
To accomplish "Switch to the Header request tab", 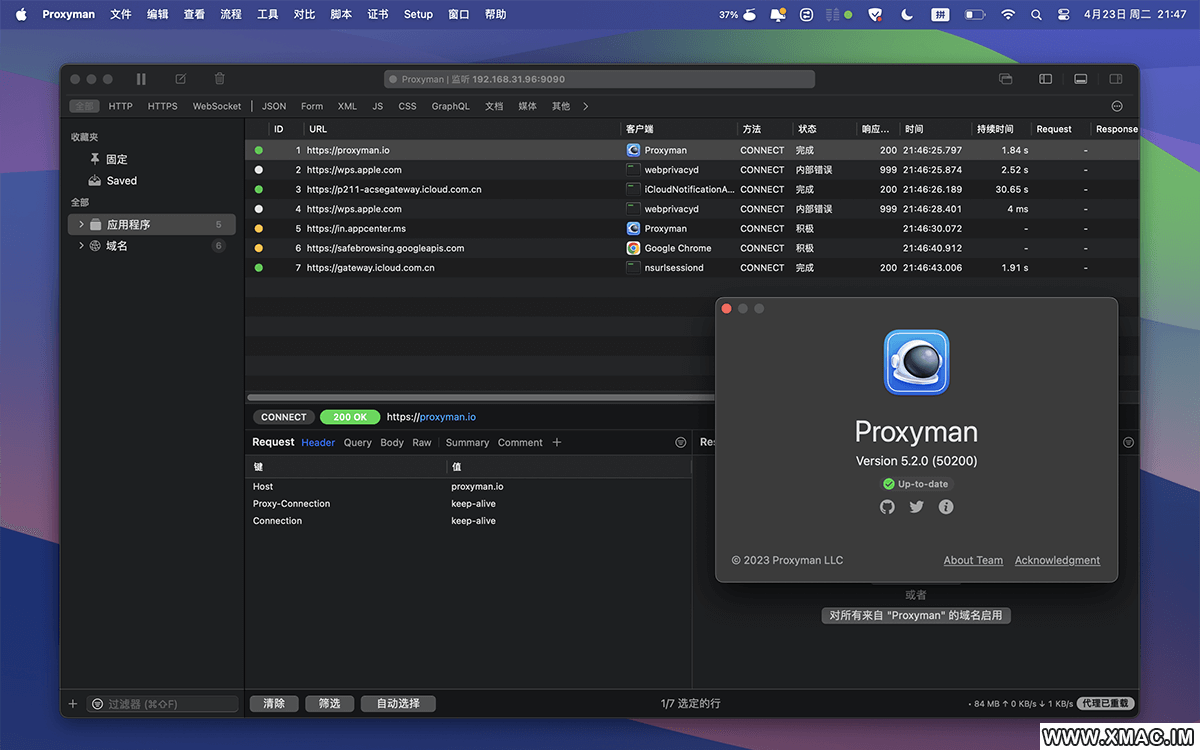I will pyautogui.click(x=319, y=442).
